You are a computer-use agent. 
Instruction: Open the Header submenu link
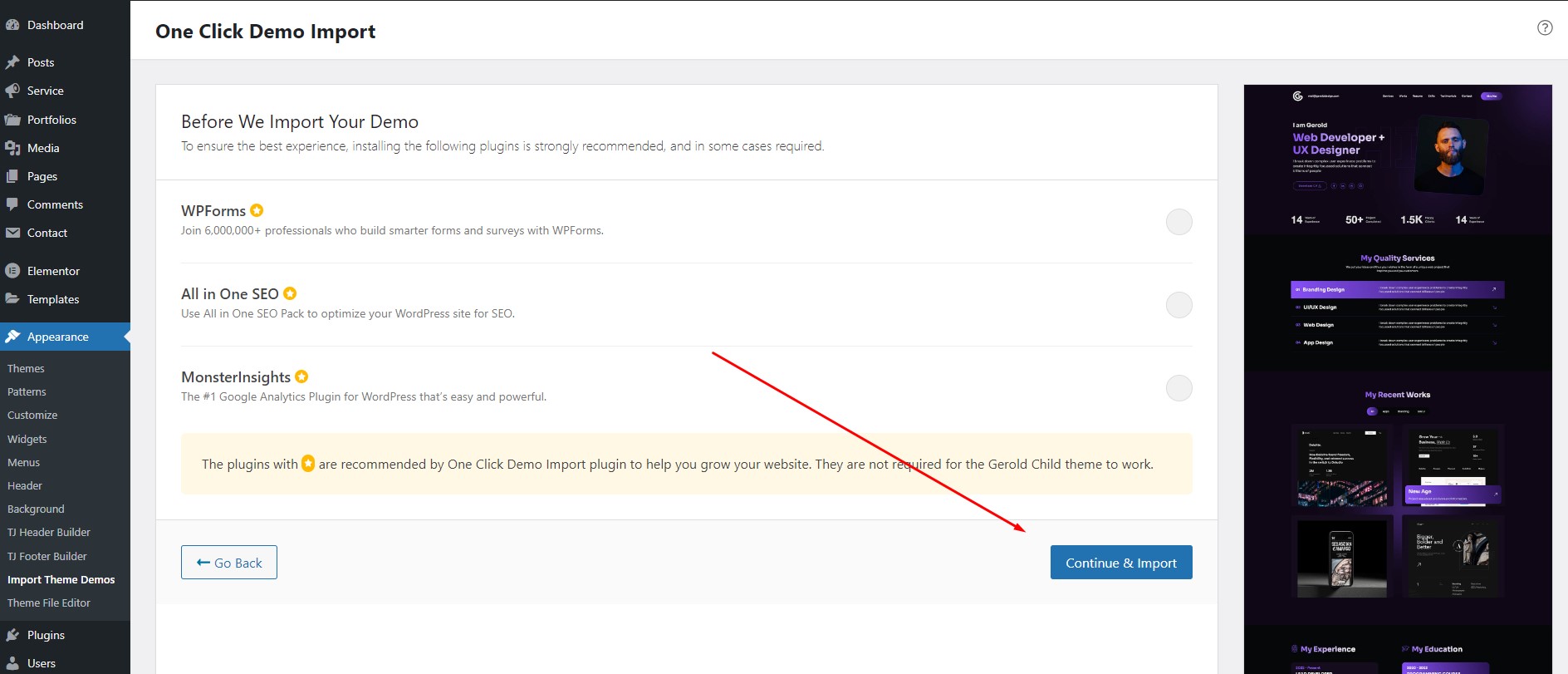25,485
